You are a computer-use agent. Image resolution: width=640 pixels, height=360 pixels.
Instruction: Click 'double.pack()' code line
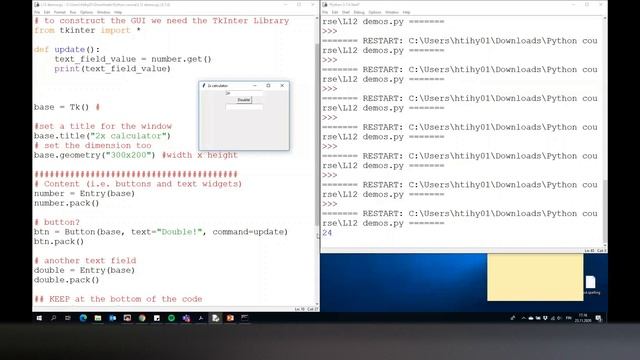67,280
